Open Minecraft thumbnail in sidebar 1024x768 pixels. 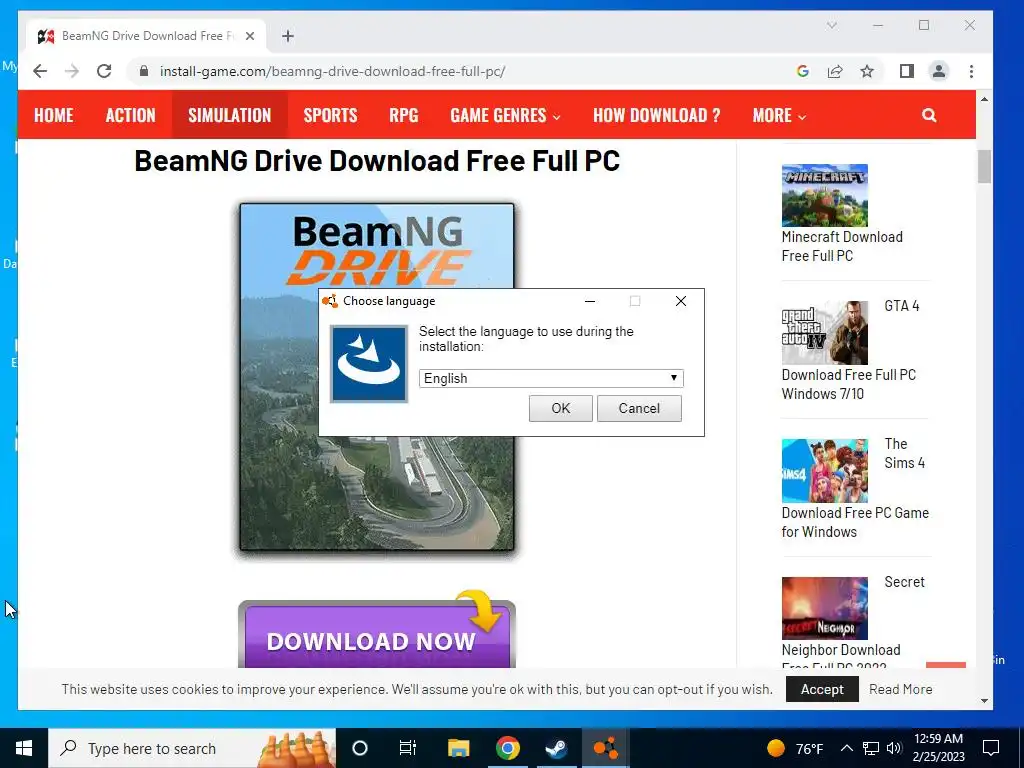(x=825, y=195)
